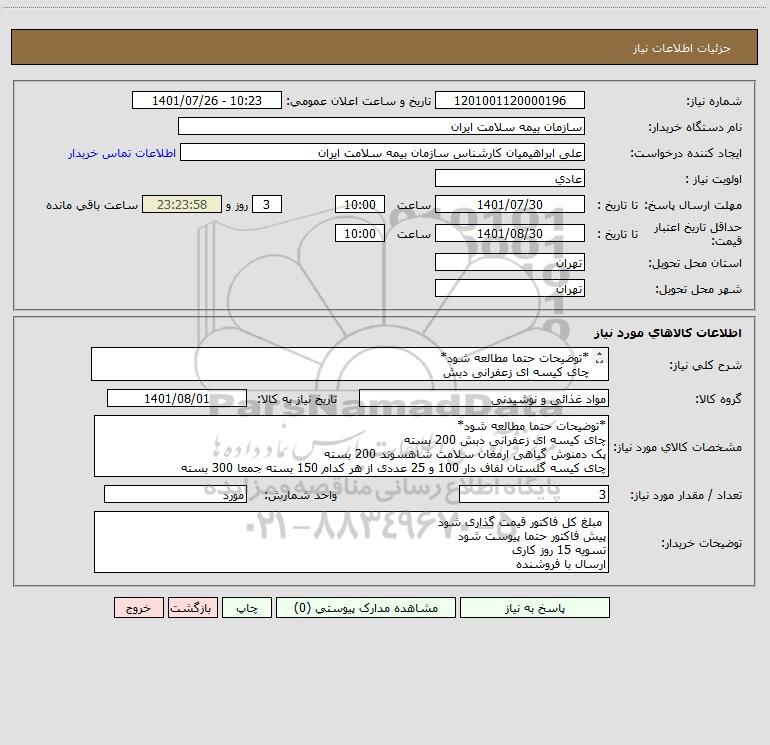Click the استان محل تحویل field
This screenshot has width=770, height=745.
coord(510,262)
